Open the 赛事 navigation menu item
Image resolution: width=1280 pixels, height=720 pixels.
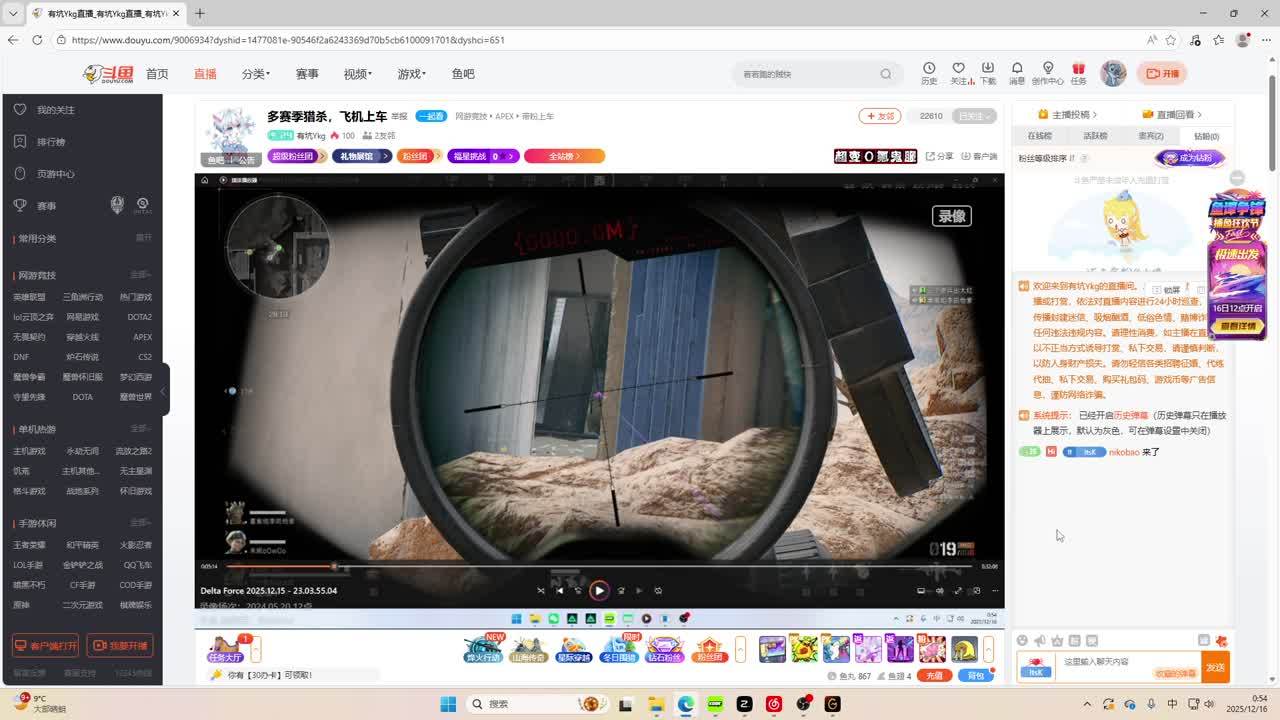point(307,74)
